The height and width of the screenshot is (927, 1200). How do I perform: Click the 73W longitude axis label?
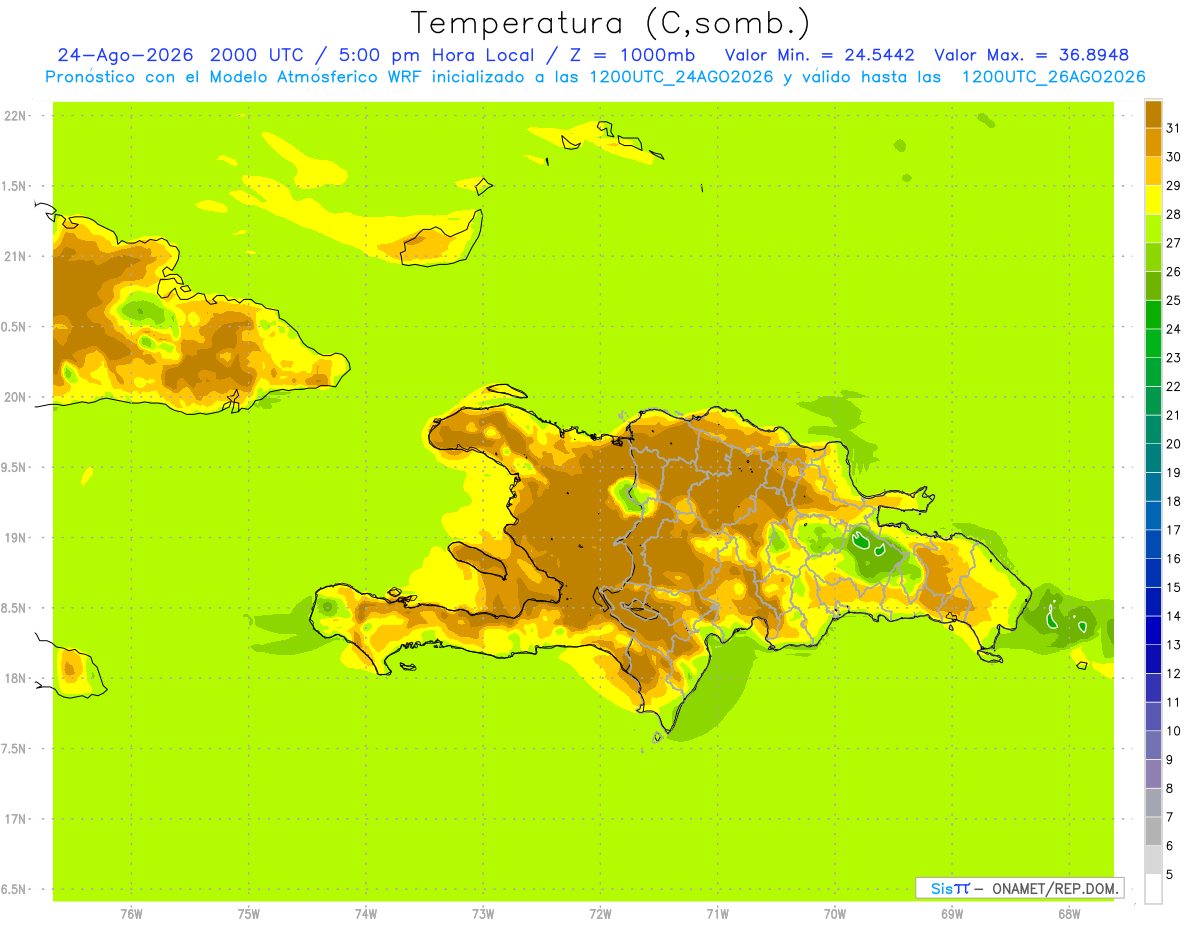point(483,913)
